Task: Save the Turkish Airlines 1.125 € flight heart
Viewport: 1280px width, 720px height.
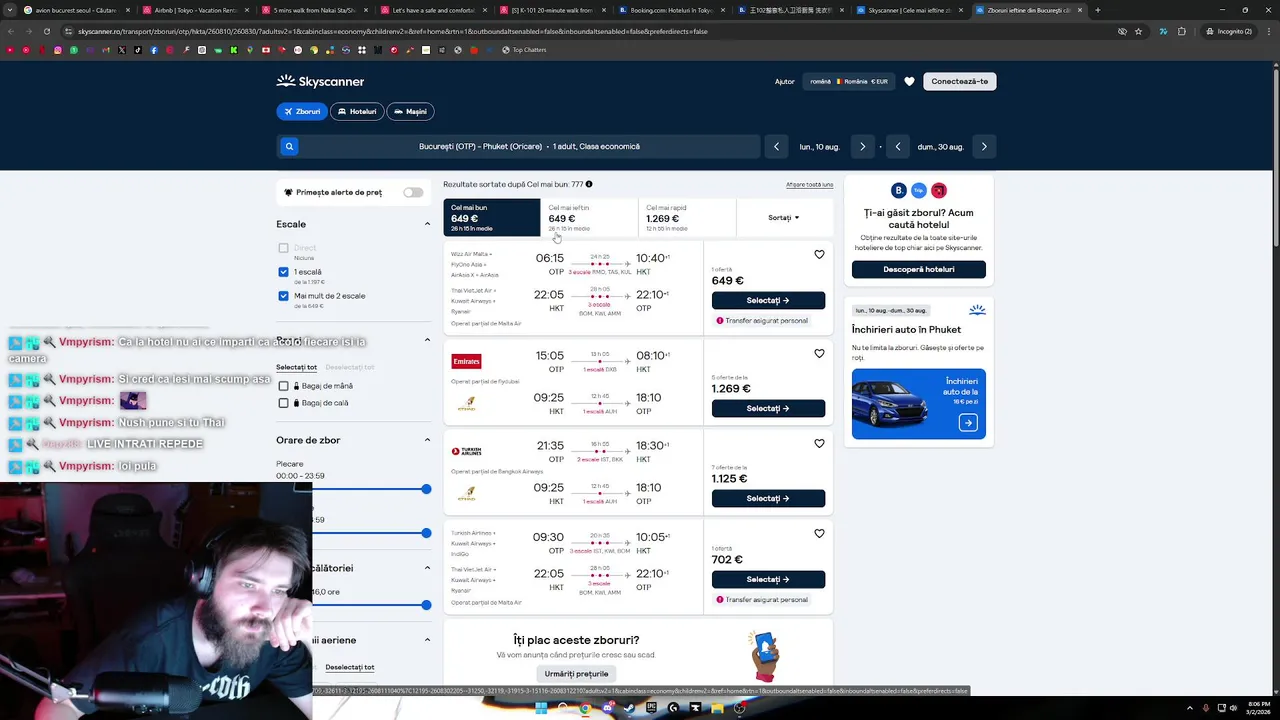Action: pos(819,443)
